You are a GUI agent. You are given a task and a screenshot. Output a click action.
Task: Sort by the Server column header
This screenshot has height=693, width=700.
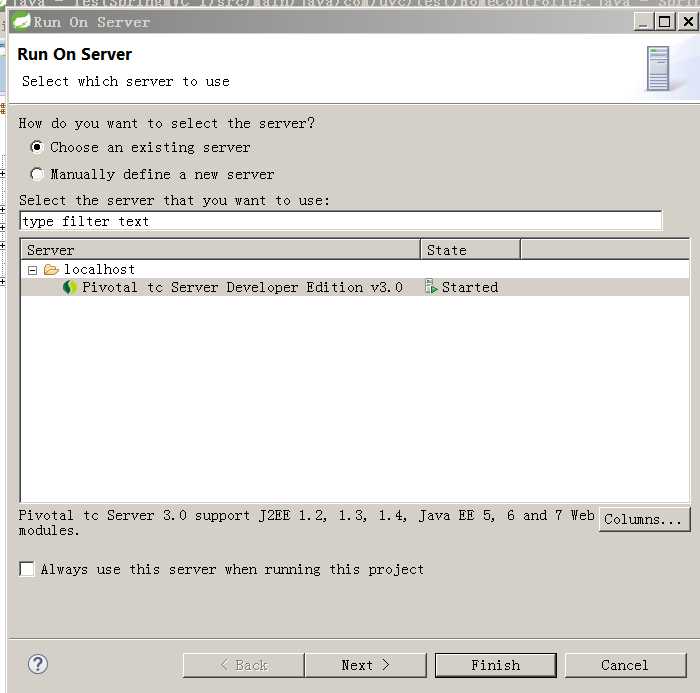[221, 250]
